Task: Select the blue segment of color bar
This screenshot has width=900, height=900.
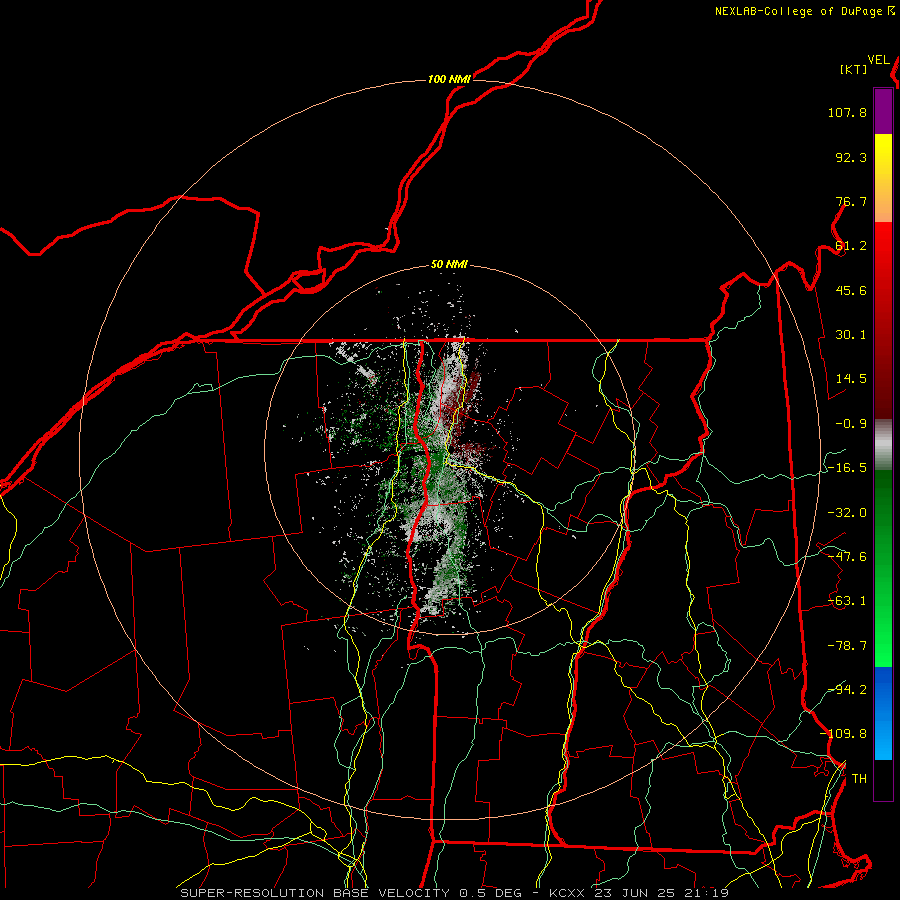Action: point(883,713)
